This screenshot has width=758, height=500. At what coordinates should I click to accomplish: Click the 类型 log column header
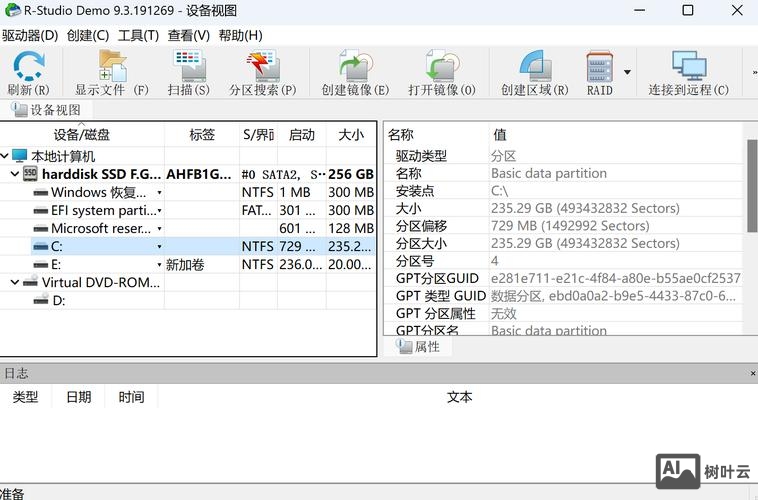[25, 397]
